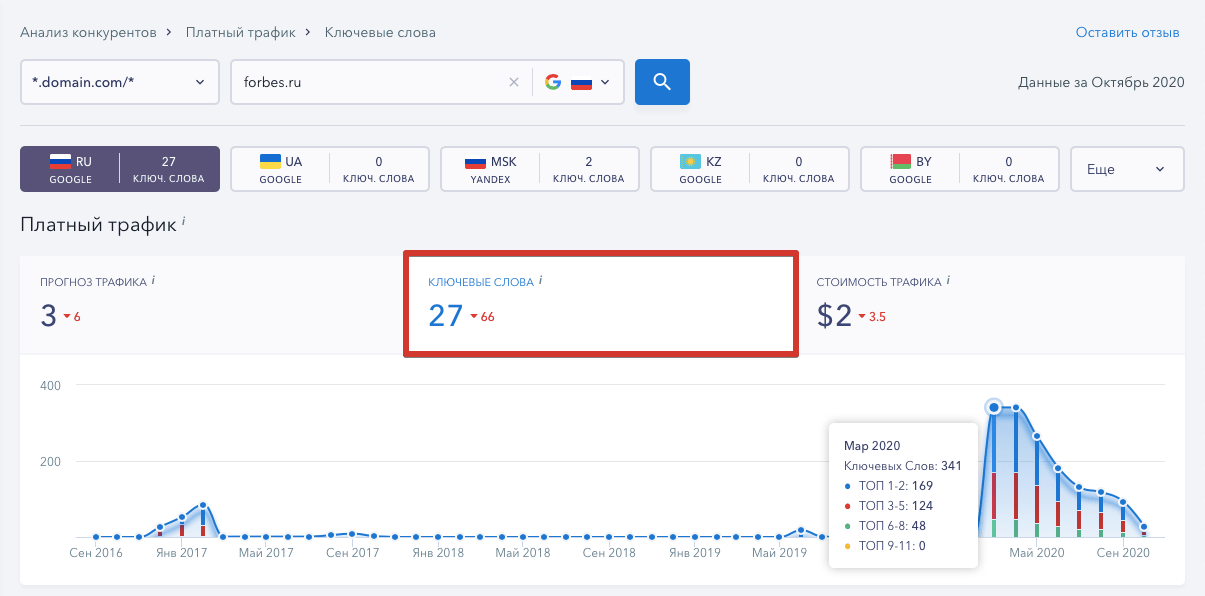The width and height of the screenshot is (1205, 596).
Task: Click Ключевых Слов: 341 in tooltip
Action: (x=903, y=466)
